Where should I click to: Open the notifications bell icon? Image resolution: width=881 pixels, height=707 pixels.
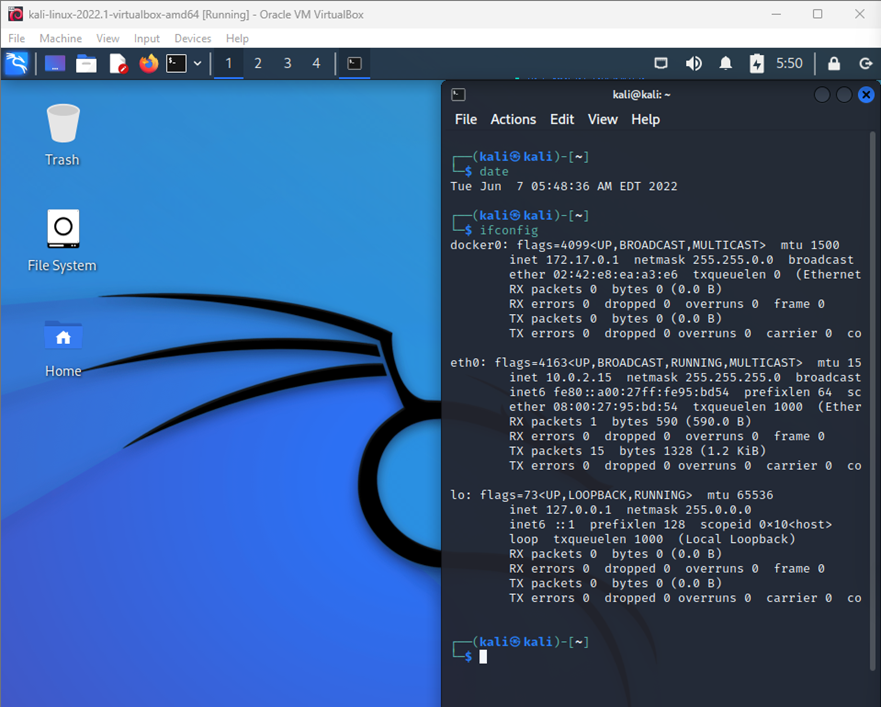[726, 64]
